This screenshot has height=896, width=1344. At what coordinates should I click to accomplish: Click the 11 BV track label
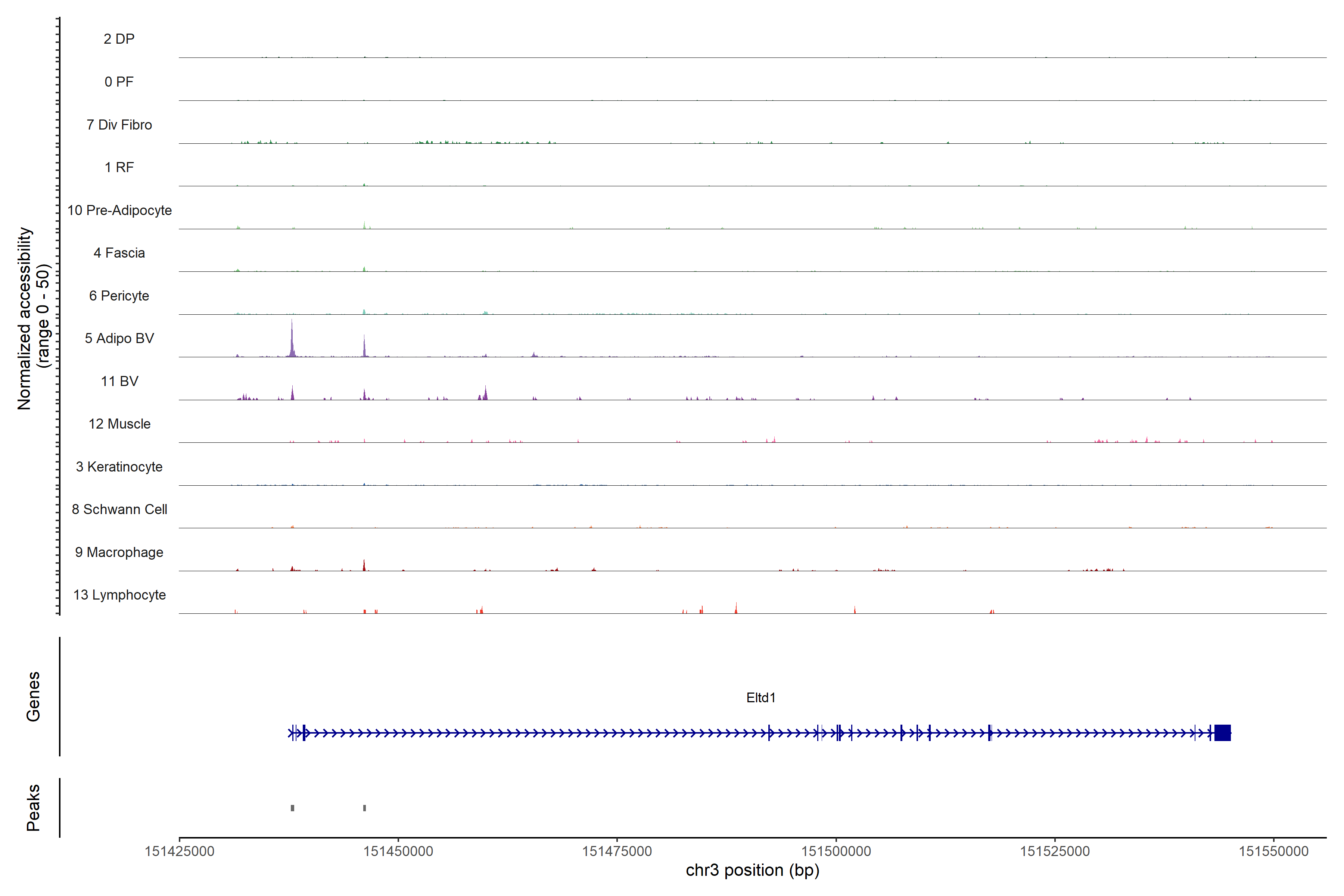point(119,381)
